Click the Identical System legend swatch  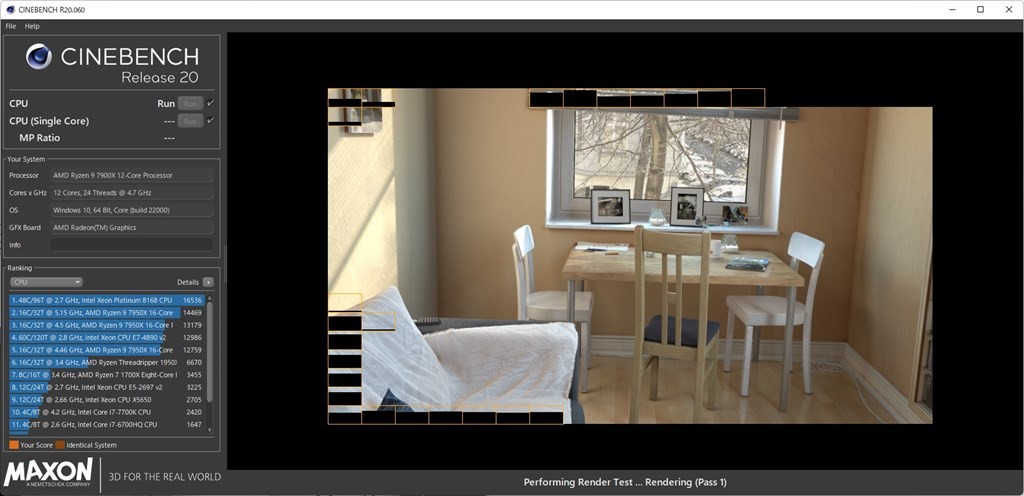click(x=60, y=444)
